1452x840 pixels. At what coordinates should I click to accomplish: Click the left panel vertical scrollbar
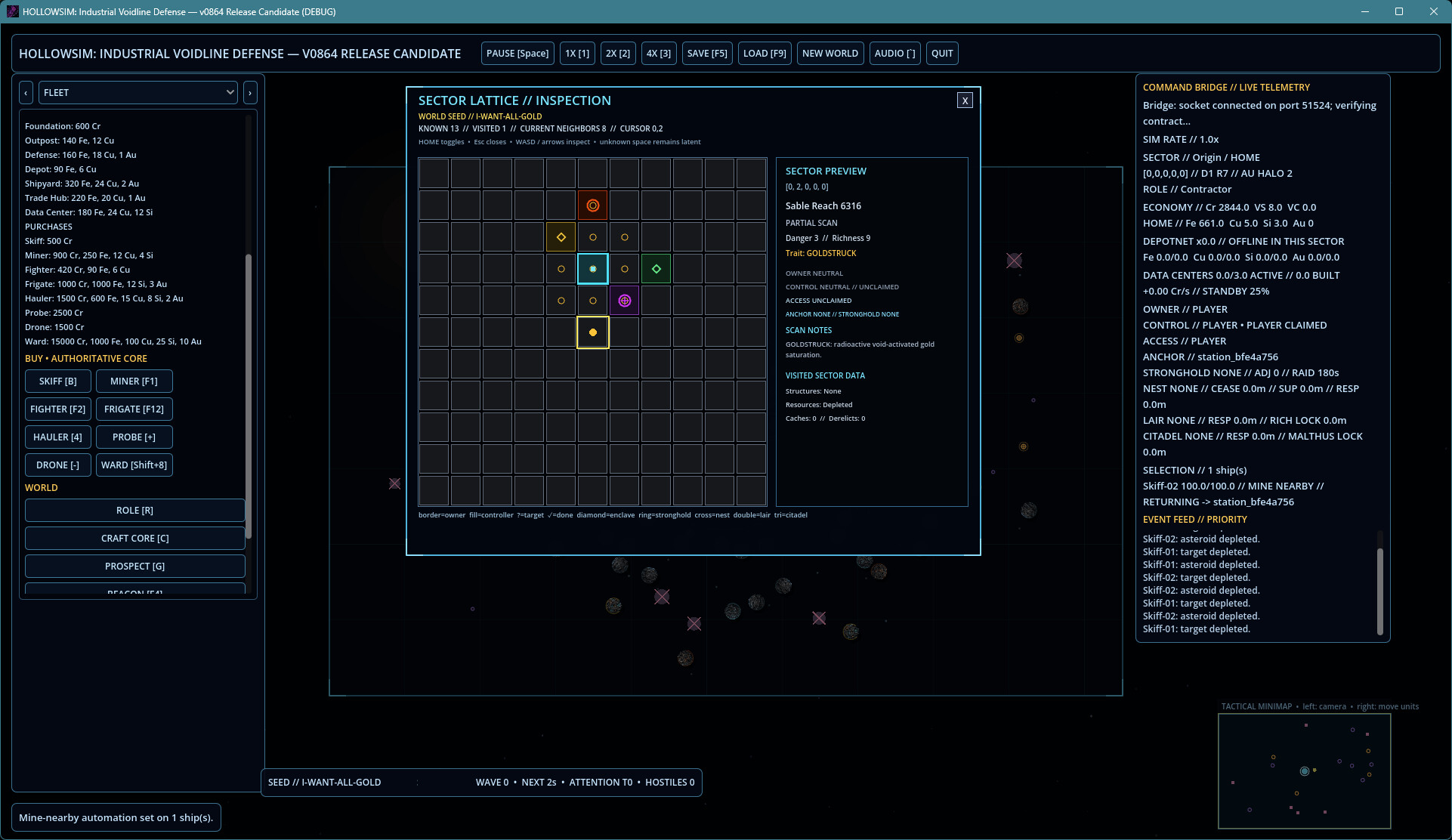pyautogui.click(x=249, y=397)
